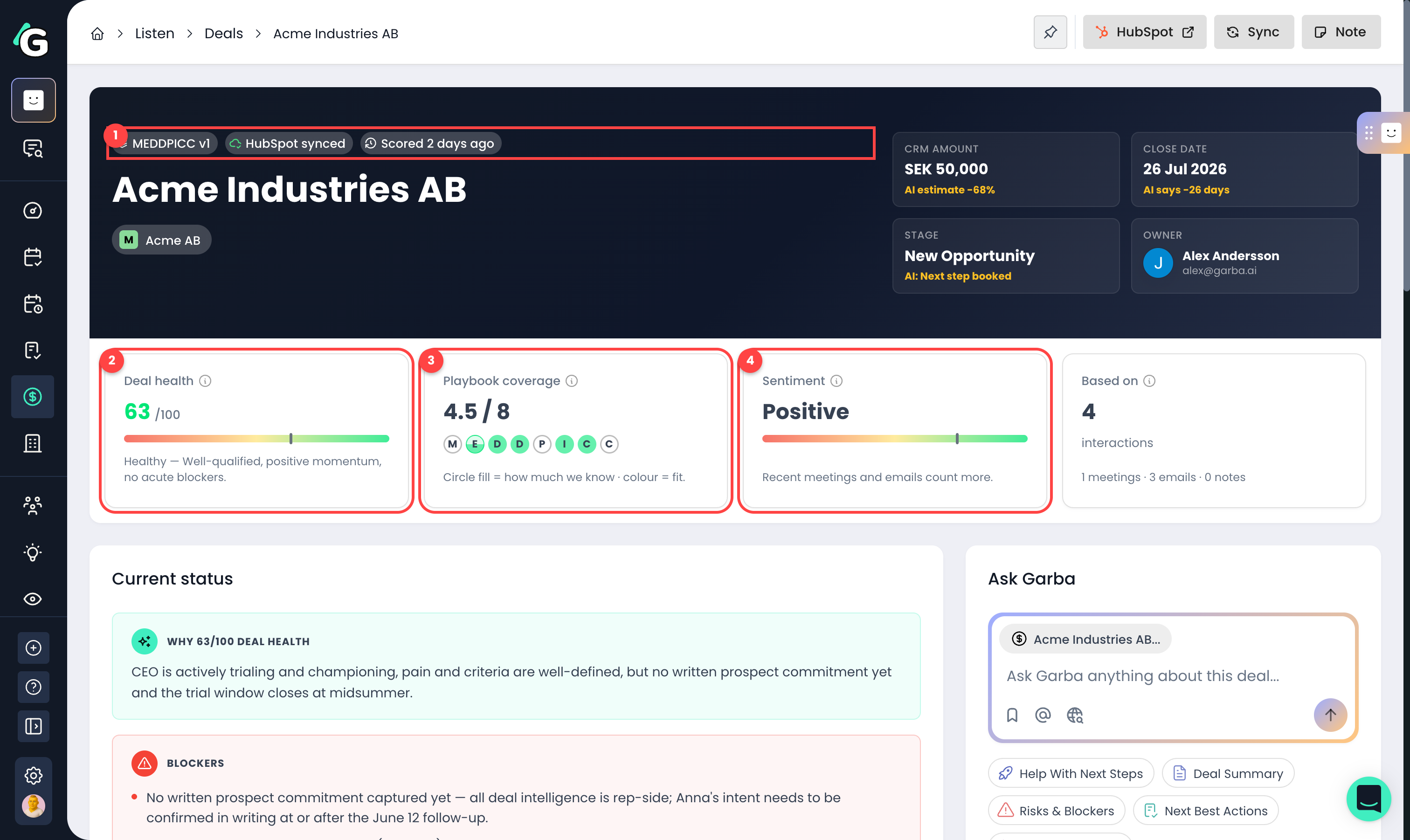Open the building companies sidebar icon

click(x=33, y=443)
